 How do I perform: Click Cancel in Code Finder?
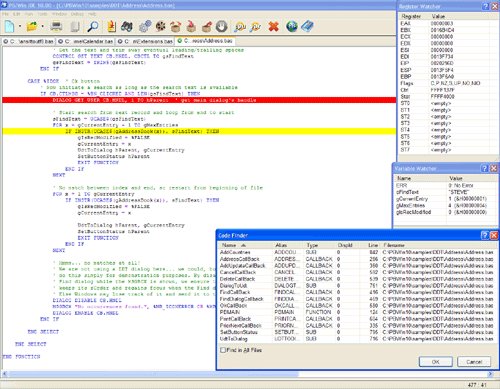(x=474, y=362)
